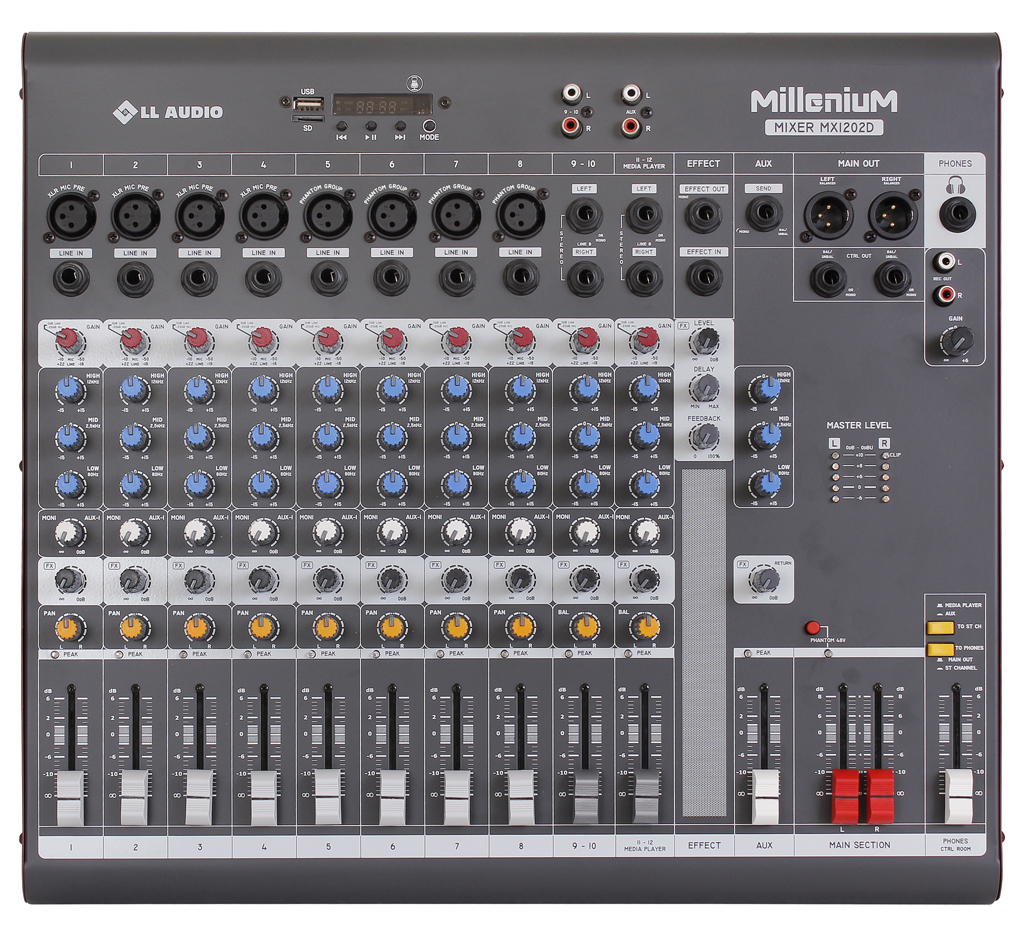Click the effect DELAY knob

(x=705, y=386)
